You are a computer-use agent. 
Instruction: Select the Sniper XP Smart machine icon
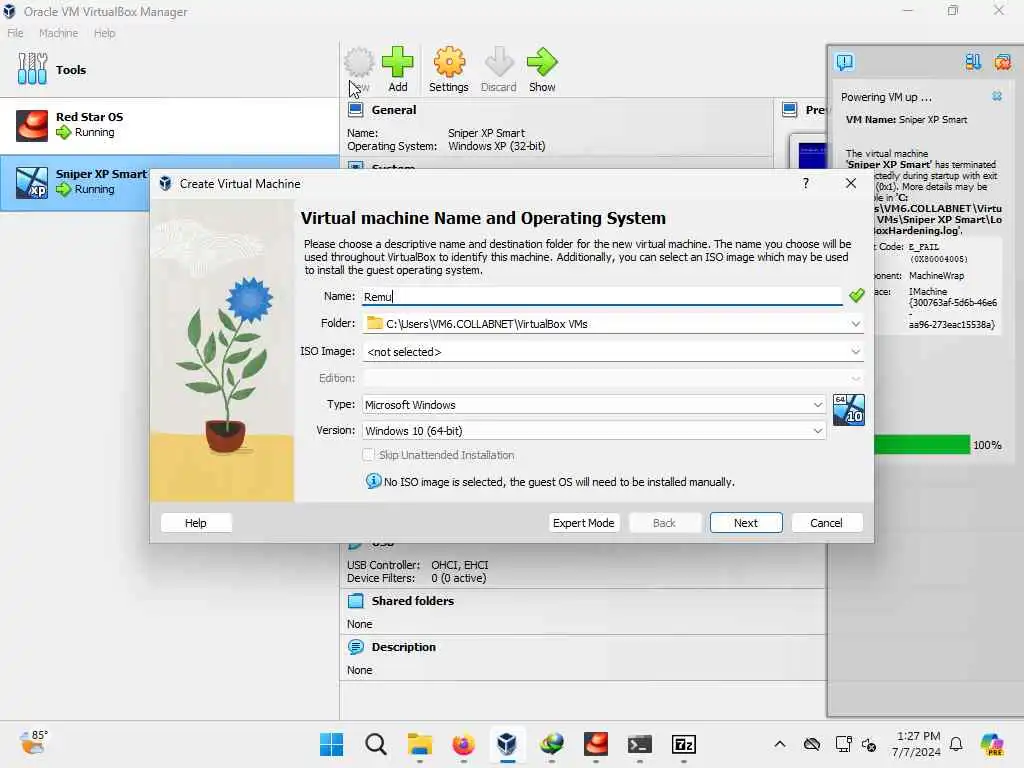point(31,183)
